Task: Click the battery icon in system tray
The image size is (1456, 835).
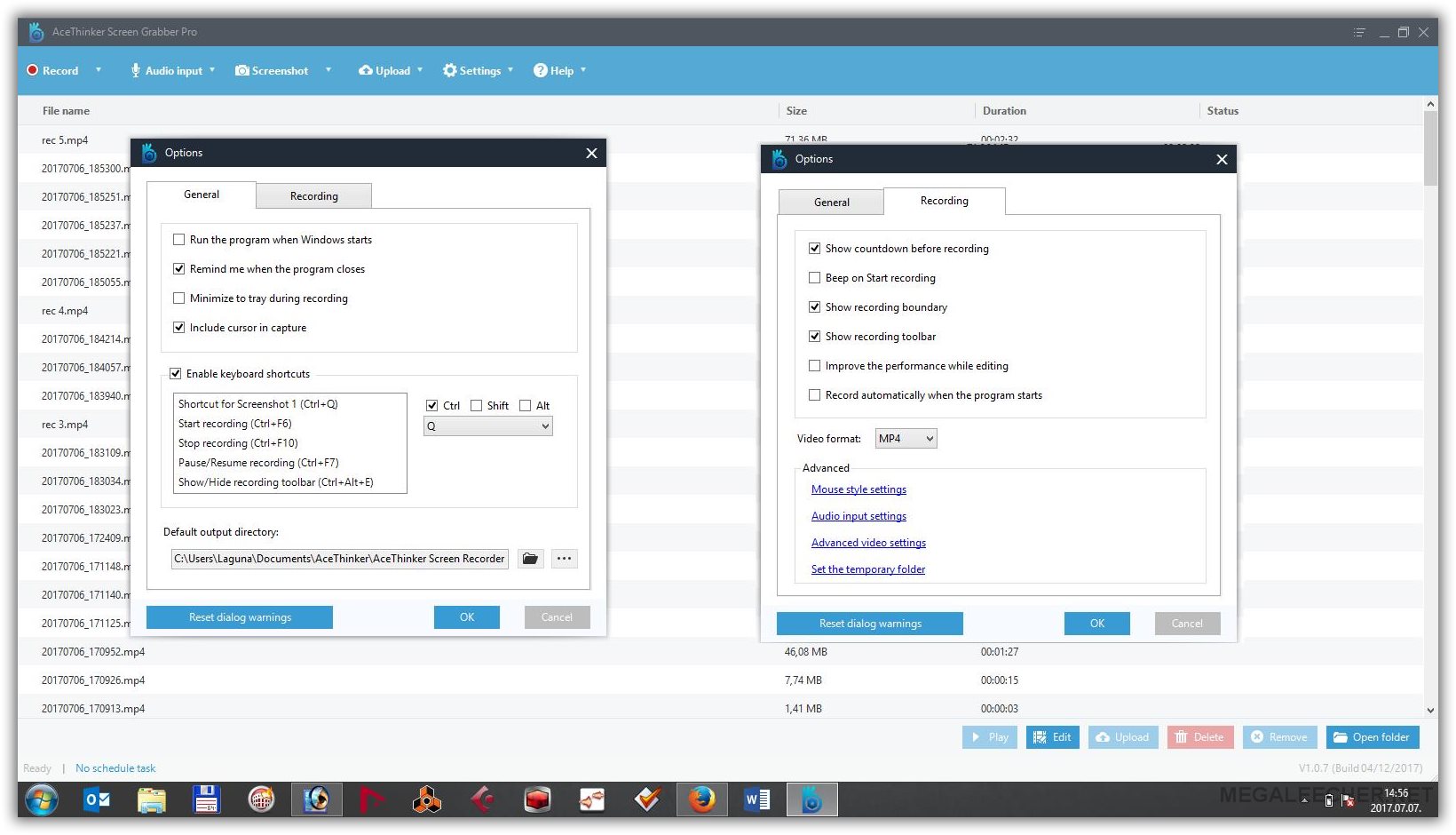Action: click(x=1329, y=800)
